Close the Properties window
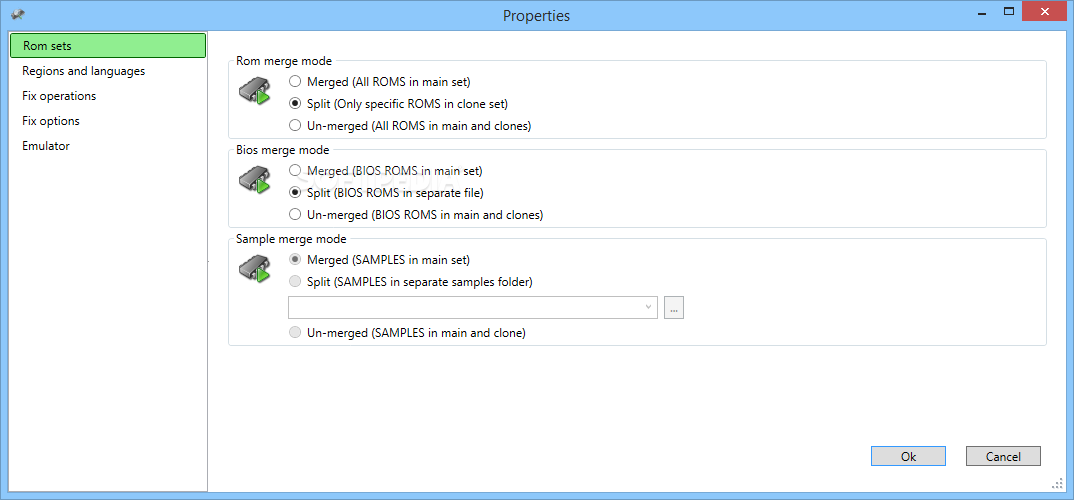Viewport: 1074px width, 500px height. click(x=1045, y=11)
